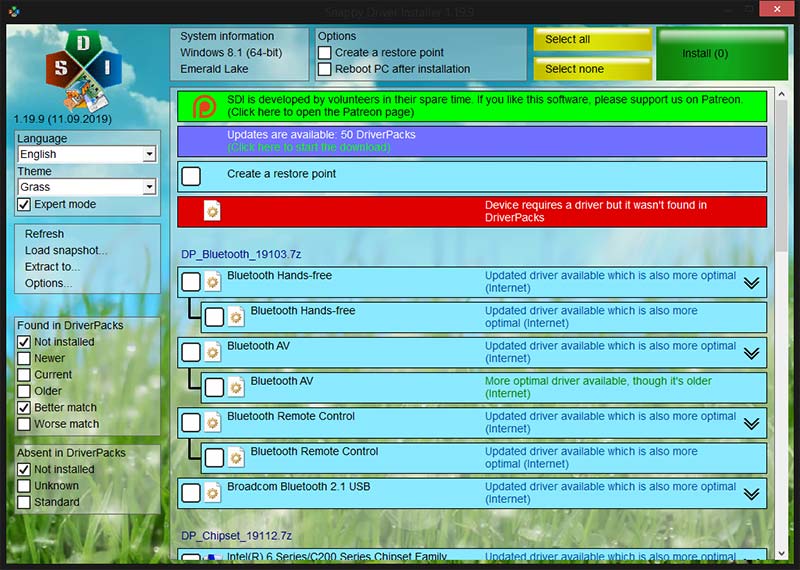Click the Patreon logo icon in green banner
Image resolution: width=800 pixels, height=570 pixels.
(x=204, y=107)
